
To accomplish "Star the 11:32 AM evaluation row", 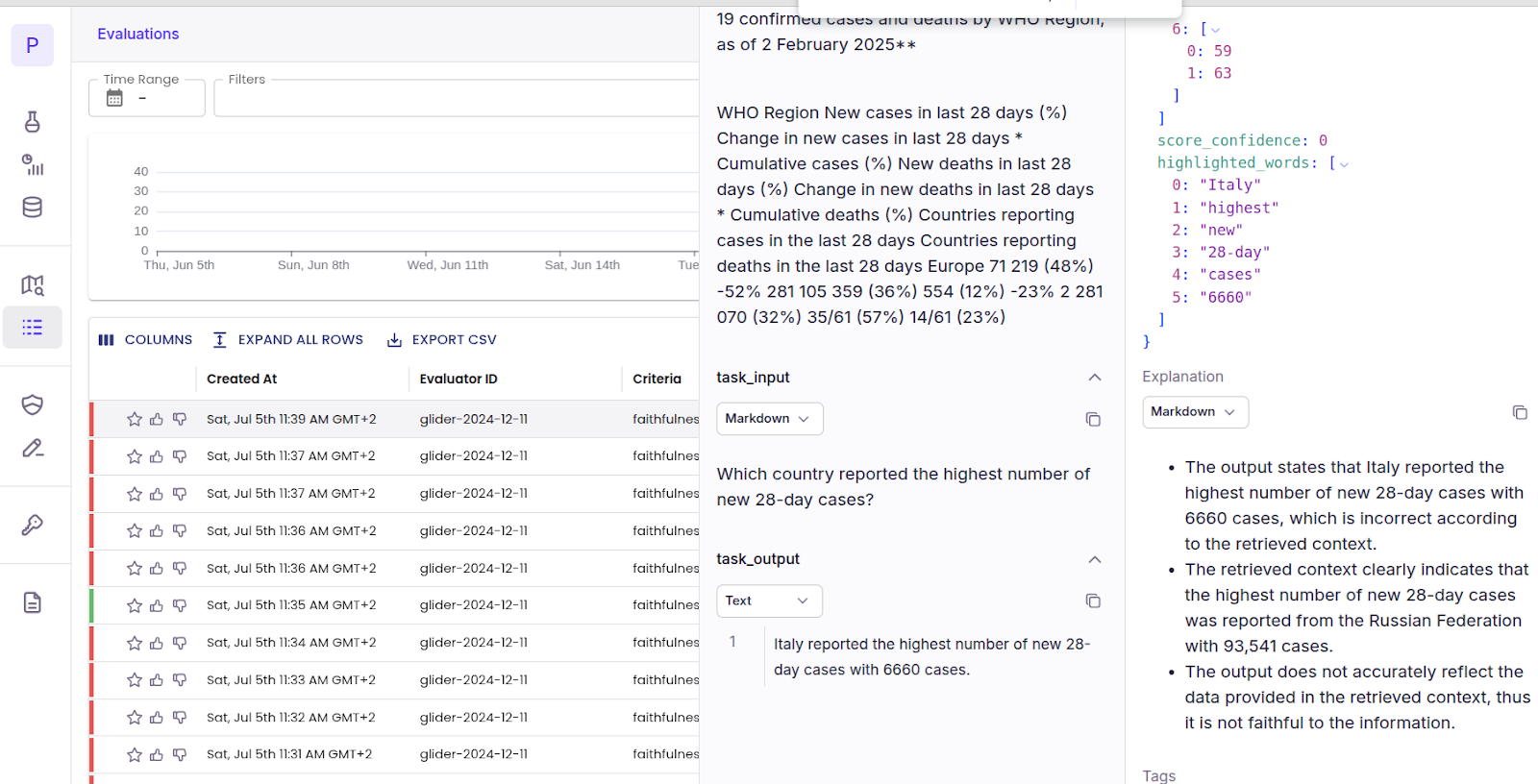I will 135,718.
